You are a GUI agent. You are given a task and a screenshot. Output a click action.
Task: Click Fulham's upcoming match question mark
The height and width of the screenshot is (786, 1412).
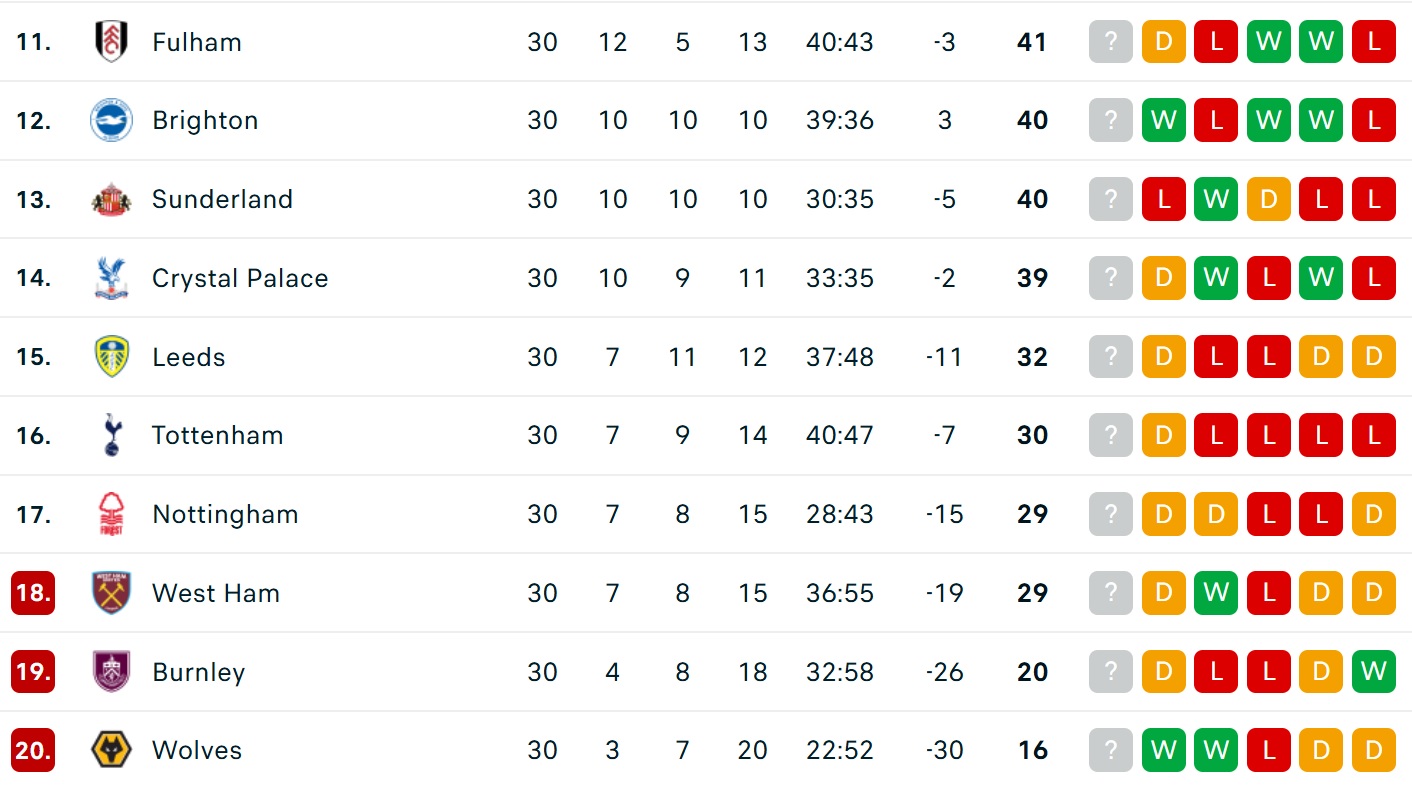point(1110,42)
